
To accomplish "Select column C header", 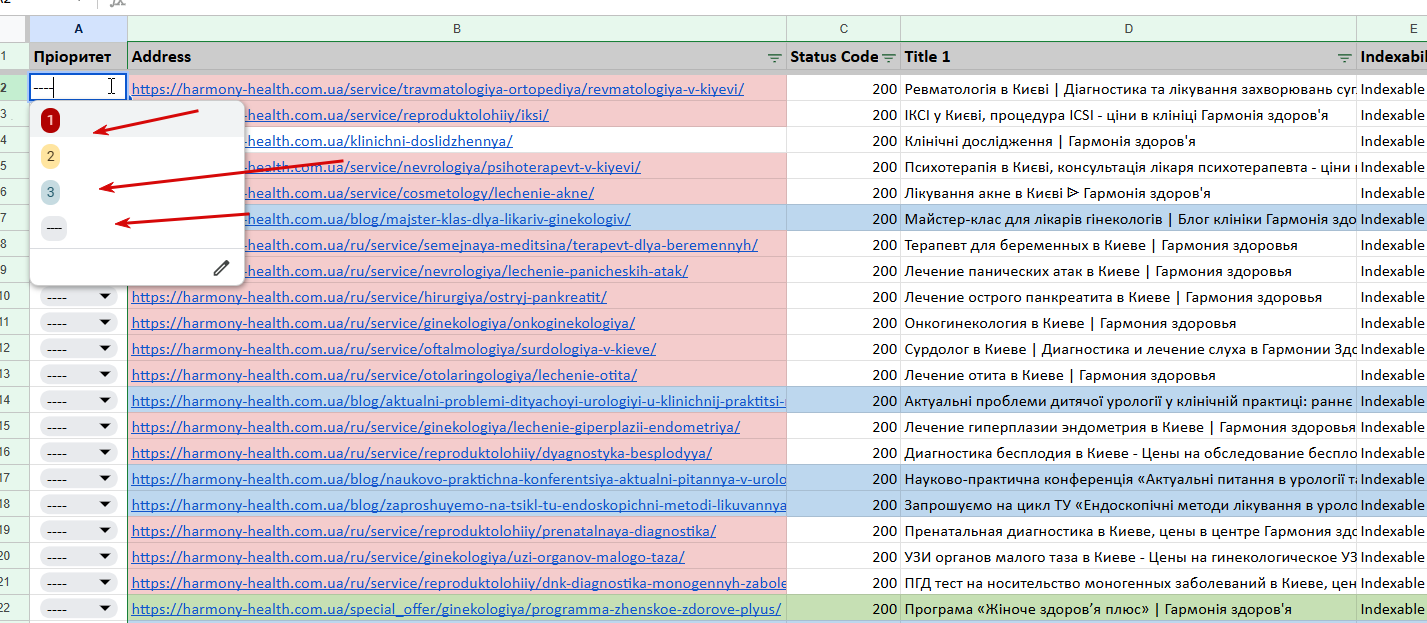I will 843,29.
